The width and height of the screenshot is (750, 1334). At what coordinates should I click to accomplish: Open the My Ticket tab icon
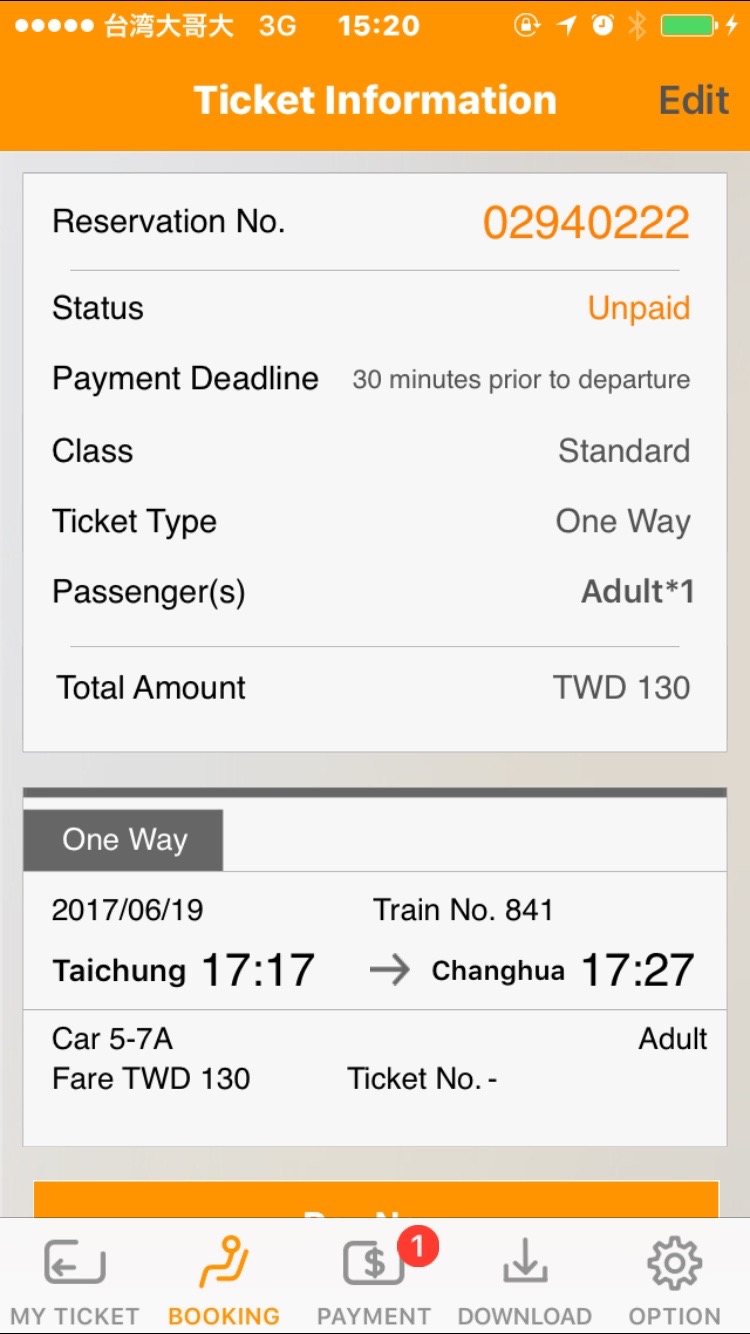click(75, 1263)
